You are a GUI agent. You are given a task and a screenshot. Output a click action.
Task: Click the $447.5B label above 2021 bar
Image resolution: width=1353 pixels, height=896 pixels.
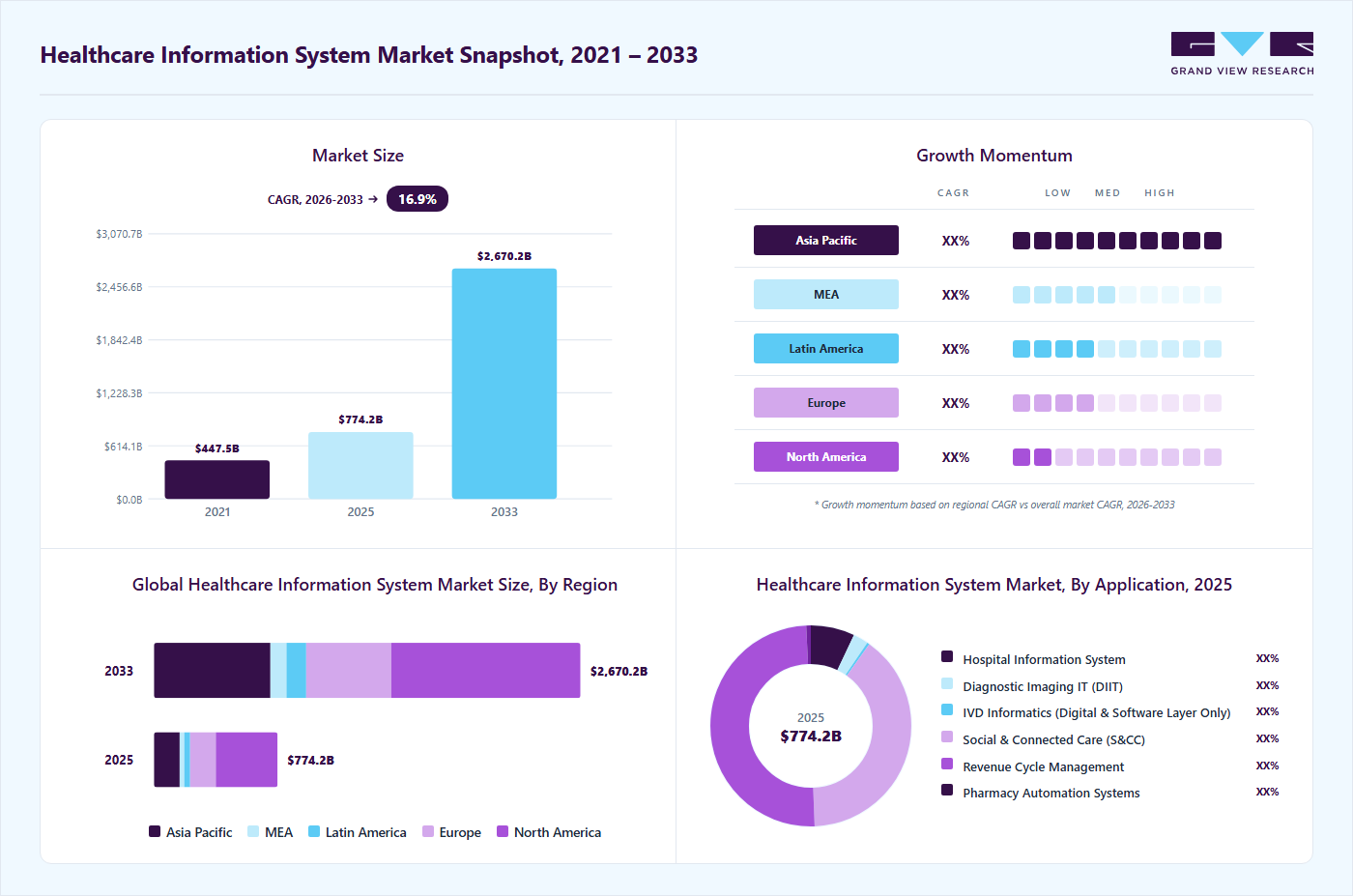(x=217, y=448)
